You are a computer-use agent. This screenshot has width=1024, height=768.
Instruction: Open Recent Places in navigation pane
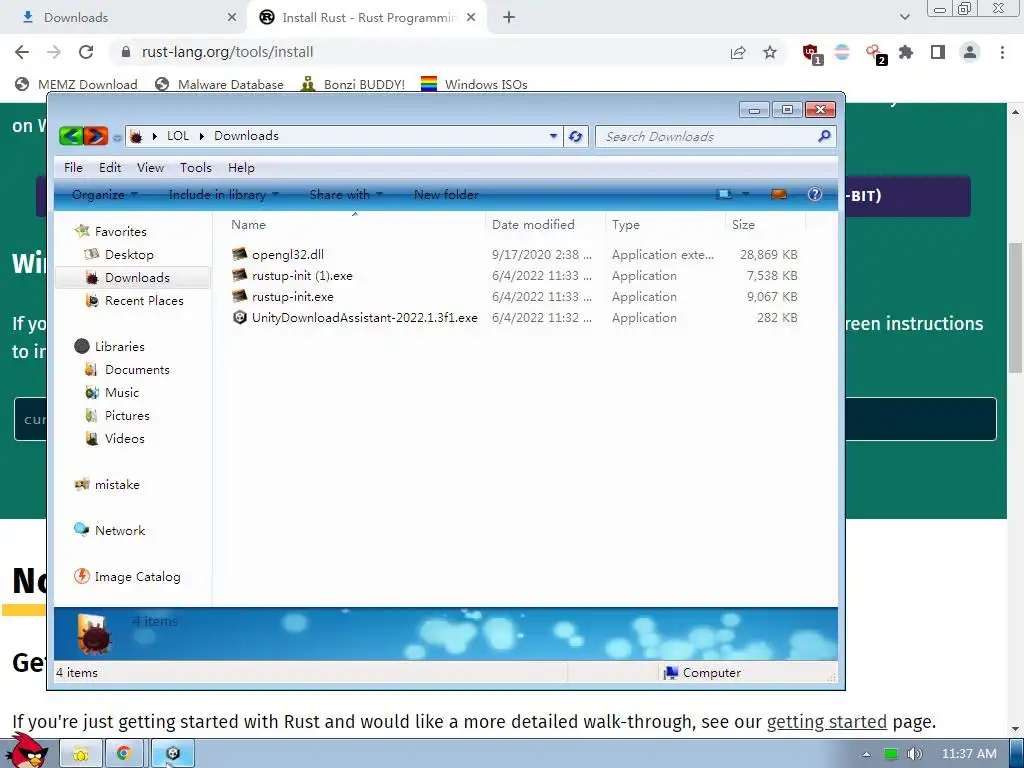point(144,300)
